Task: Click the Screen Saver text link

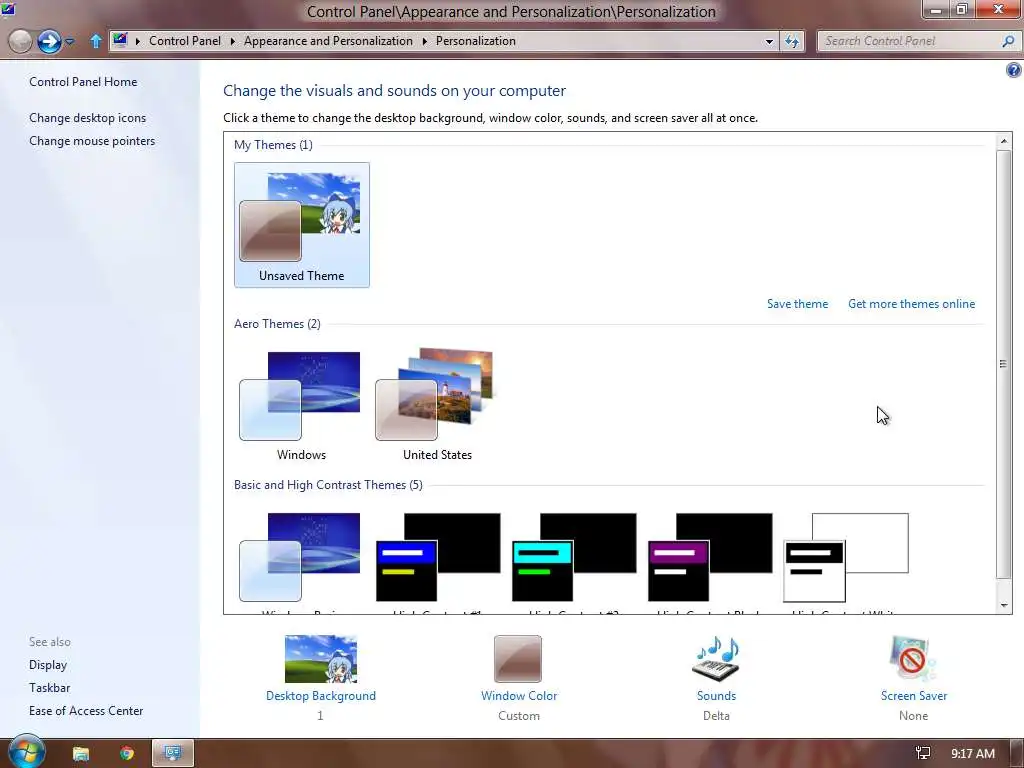Action: click(914, 696)
